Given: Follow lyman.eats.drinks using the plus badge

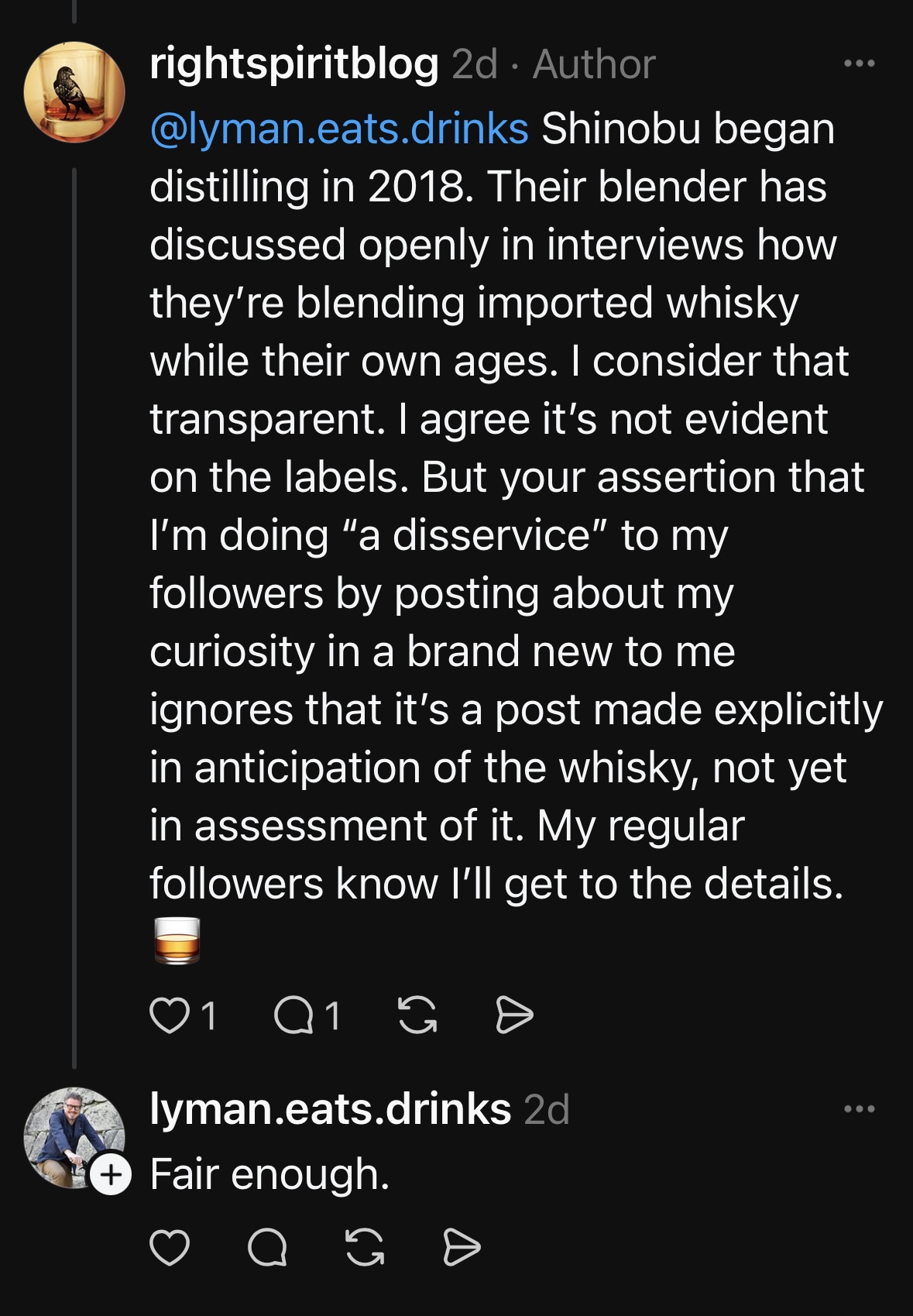Looking at the screenshot, I should 111,1174.
